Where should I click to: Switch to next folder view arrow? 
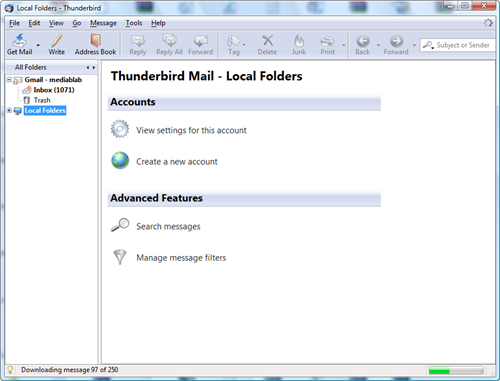tap(94, 68)
